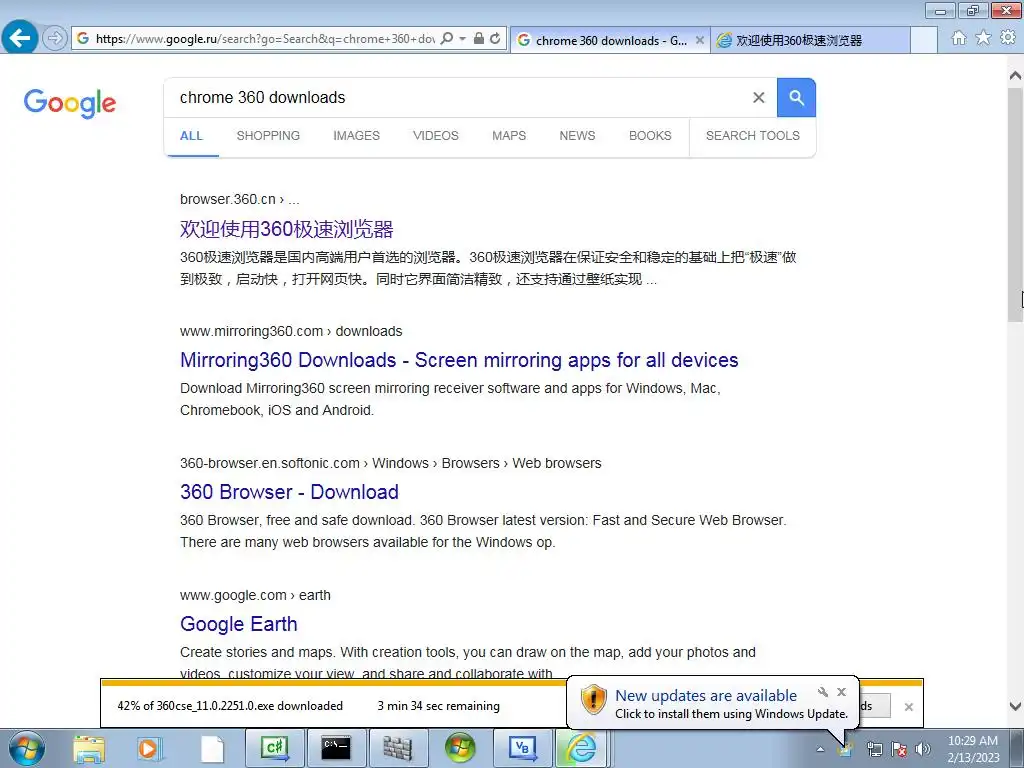
Task: Open the green Windows orb taskbar icon
Action: coord(460,748)
